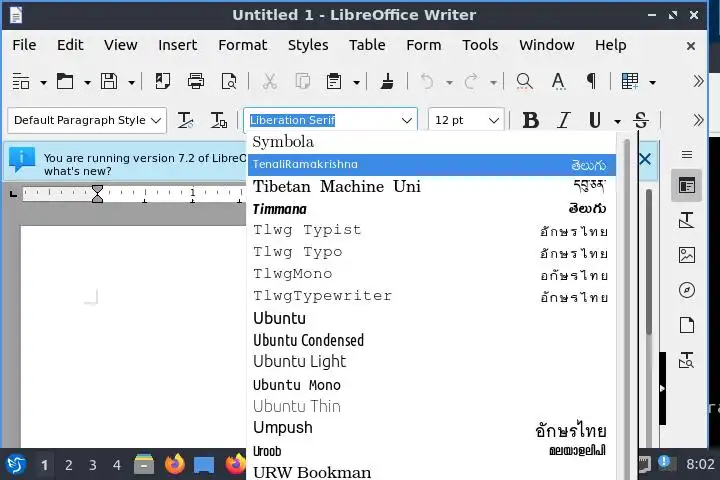Open the Edit menu
The width and height of the screenshot is (720, 480).
click(x=70, y=45)
